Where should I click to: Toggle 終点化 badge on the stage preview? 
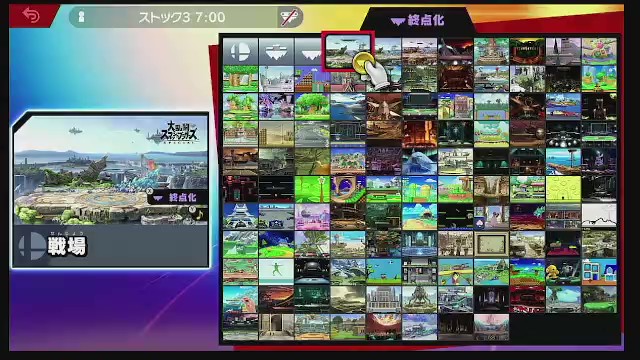(177, 198)
